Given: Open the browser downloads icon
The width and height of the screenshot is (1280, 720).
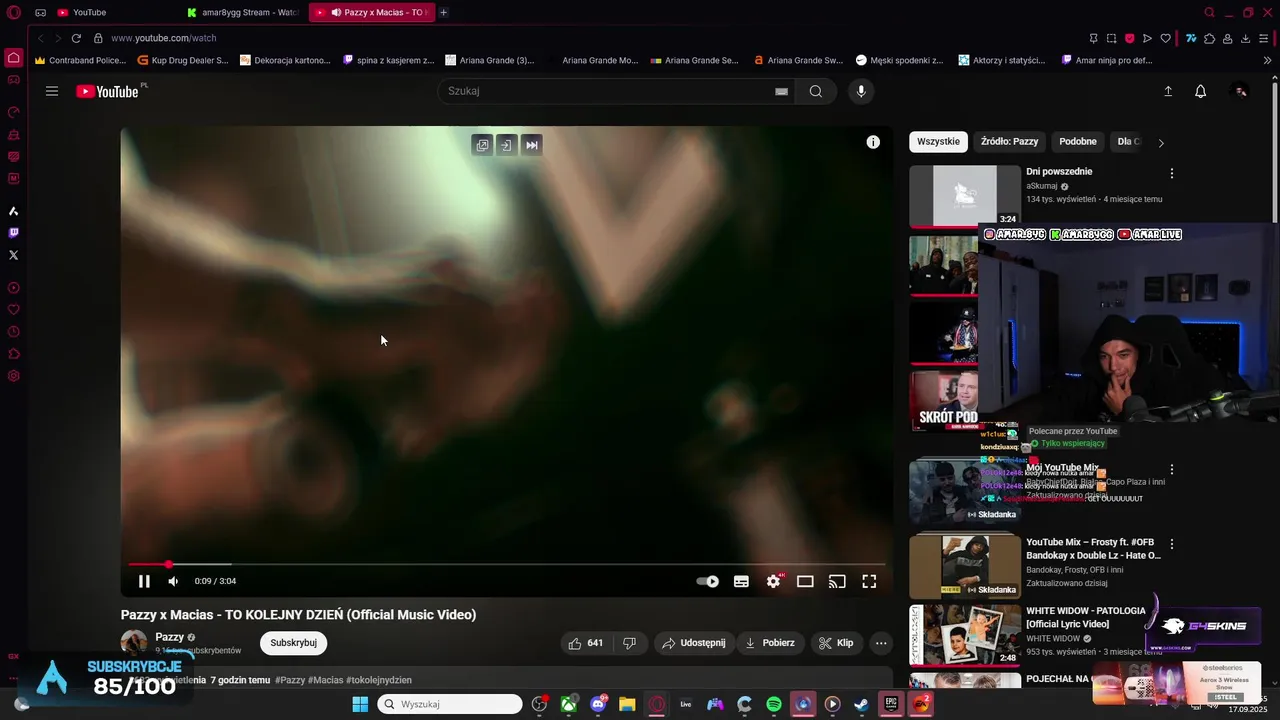Looking at the screenshot, I should [1246, 38].
